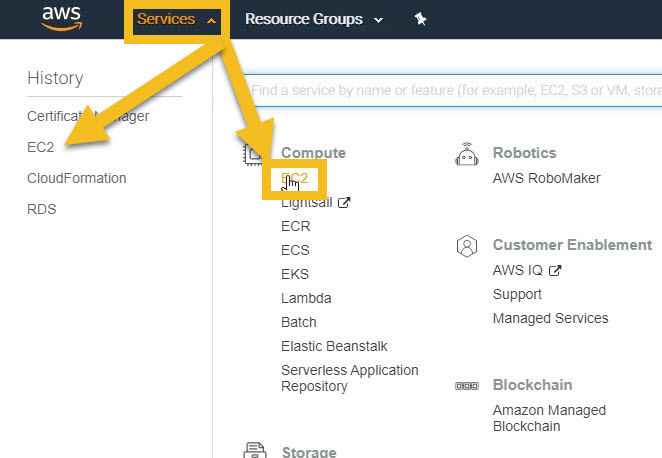Open Lightsail service
This screenshot has width=662, height=458.
tap(307, 203)
